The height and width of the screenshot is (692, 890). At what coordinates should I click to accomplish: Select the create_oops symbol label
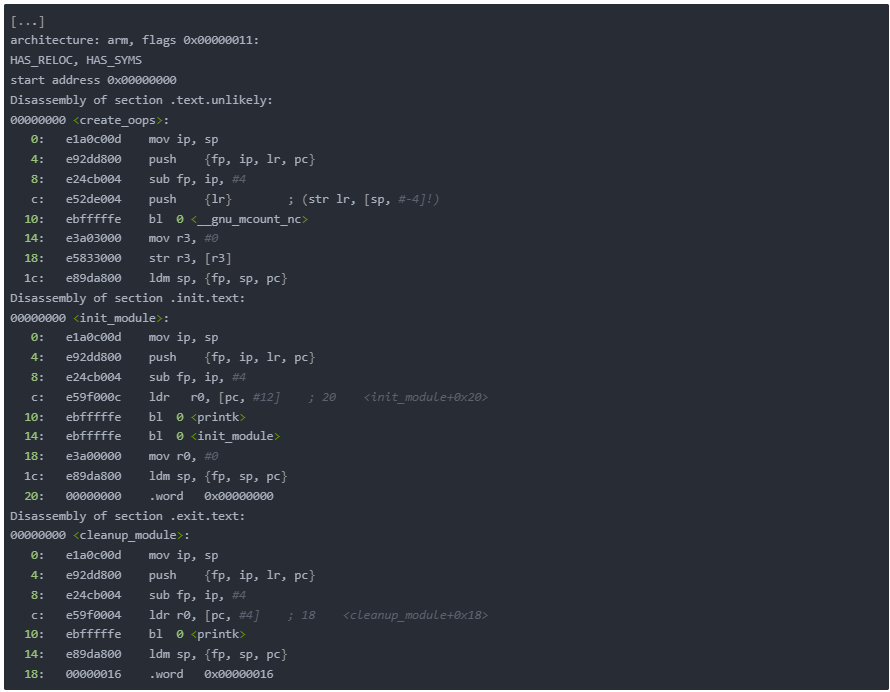tap(120, 120)
